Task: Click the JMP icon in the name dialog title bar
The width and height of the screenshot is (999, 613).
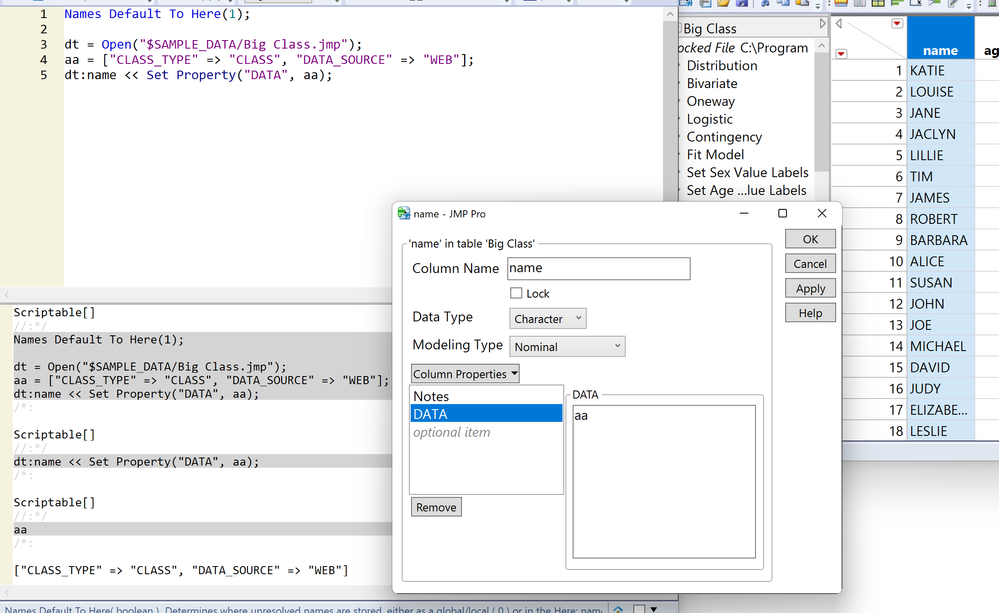Action: click(x=404, y=213)
